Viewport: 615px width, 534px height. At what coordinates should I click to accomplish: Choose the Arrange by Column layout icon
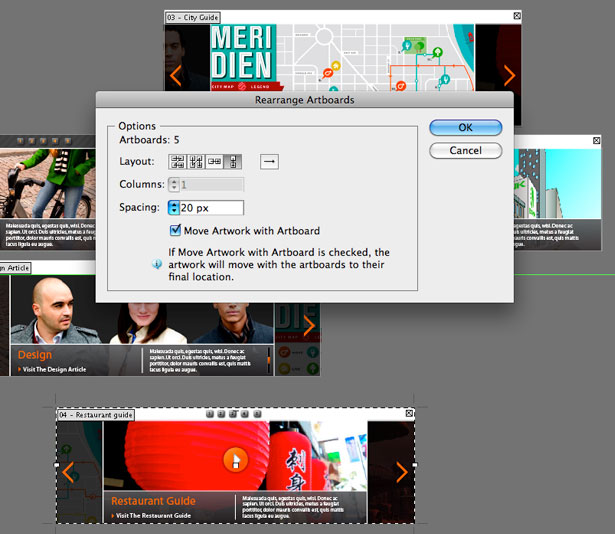[233, 162]
